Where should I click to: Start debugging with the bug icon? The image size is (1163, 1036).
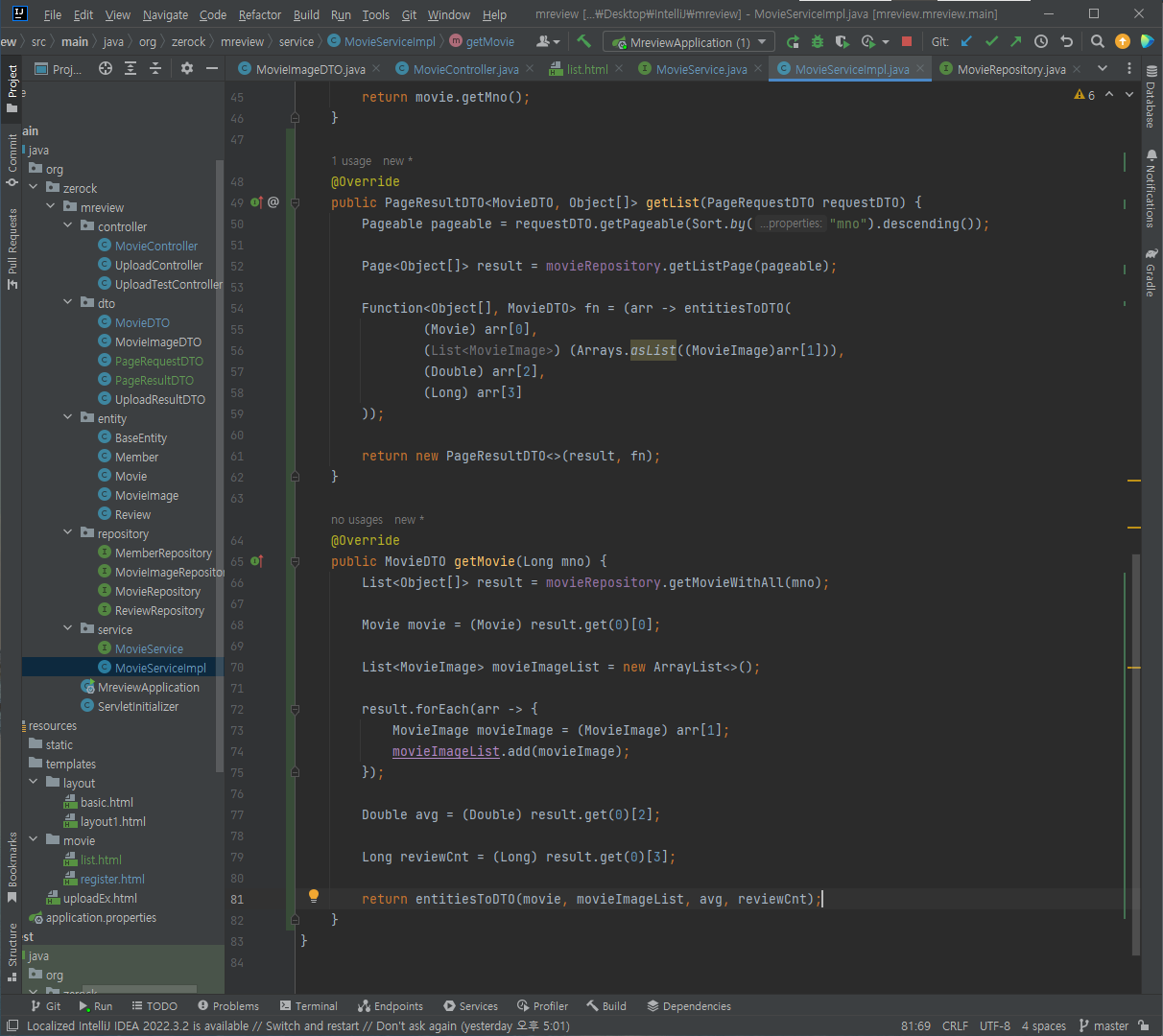tap(818, 41)
